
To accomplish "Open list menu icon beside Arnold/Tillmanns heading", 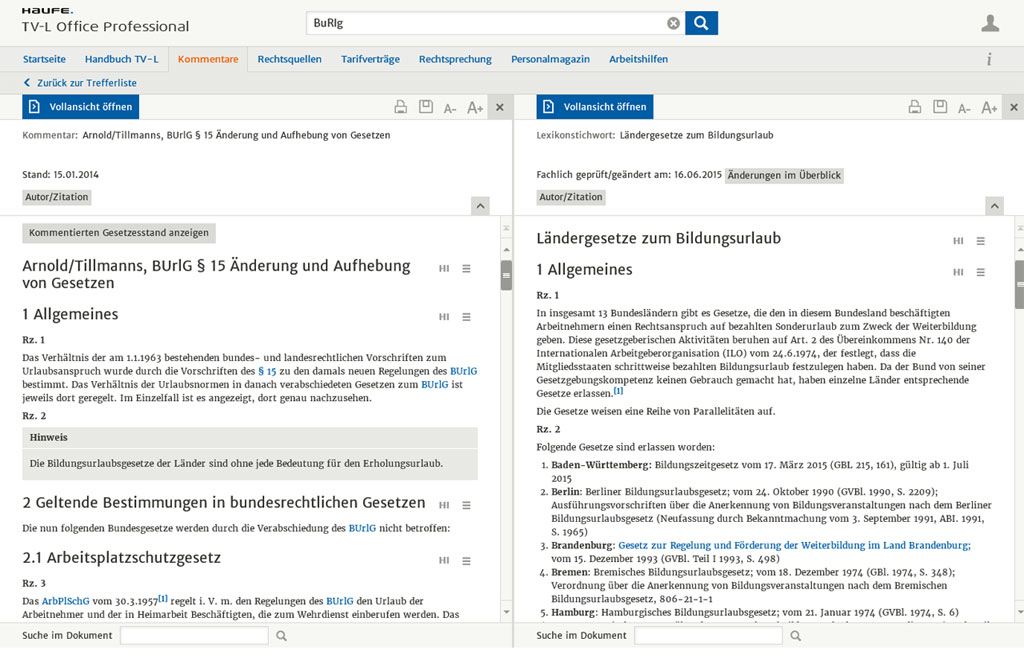I will (x=466, y=268).
